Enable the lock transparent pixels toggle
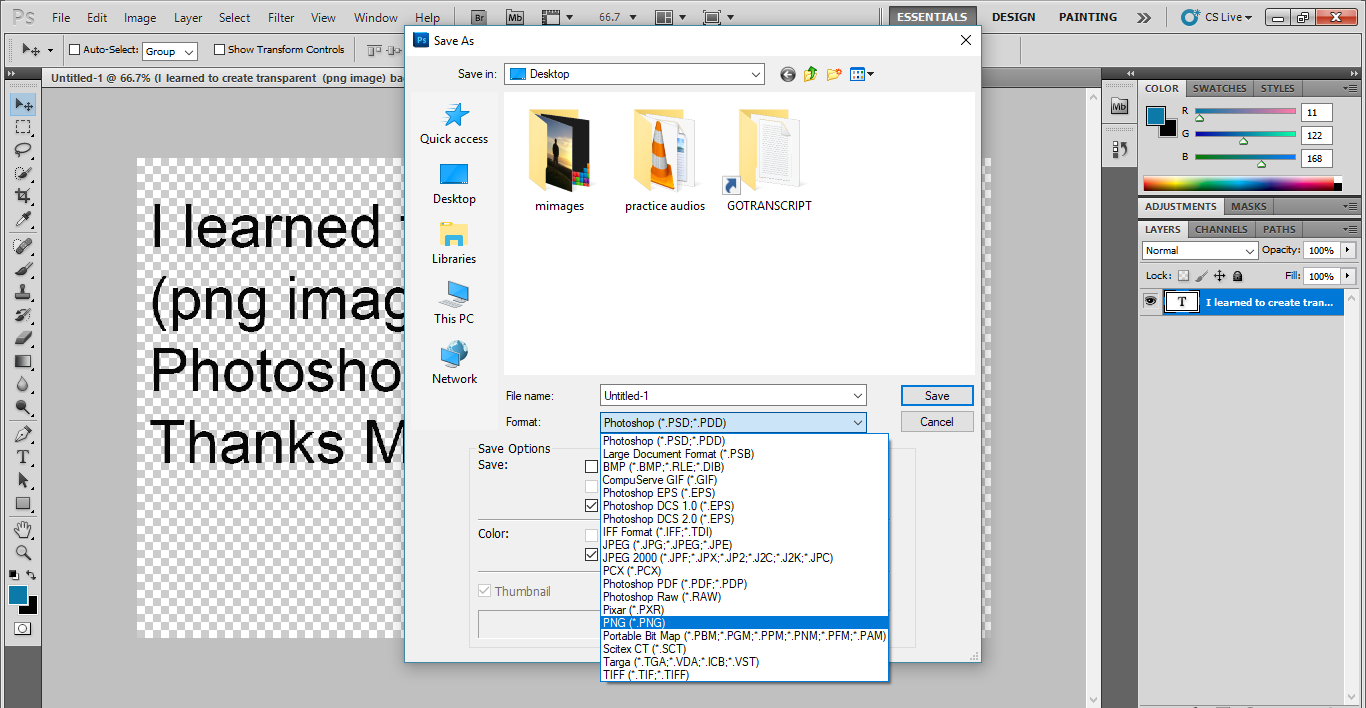 click(x=1183, y=275)
